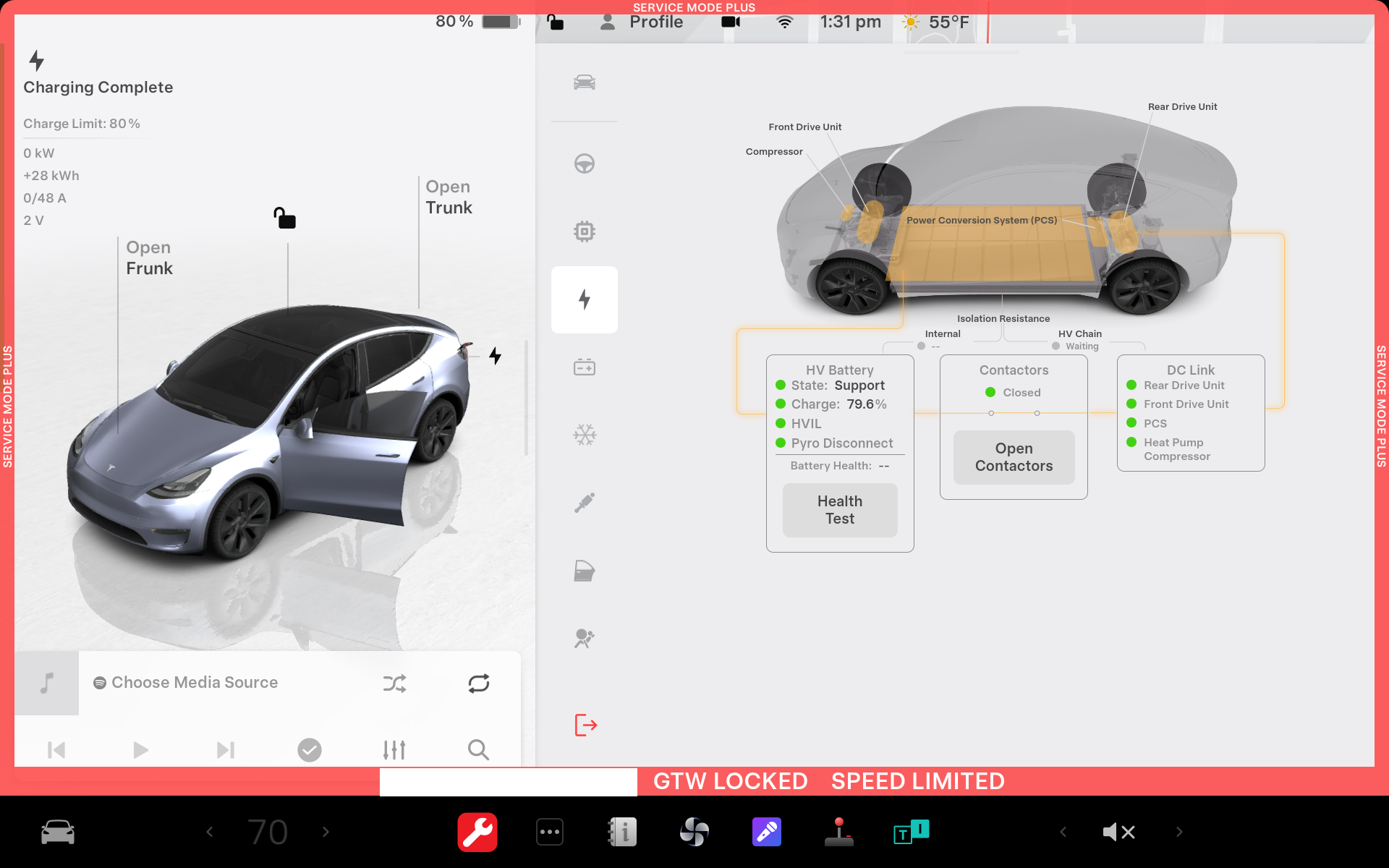Viewport: 1389px width, 868px height.
Task: Open the High Voltage lightning tab
Action: point(585,299)
